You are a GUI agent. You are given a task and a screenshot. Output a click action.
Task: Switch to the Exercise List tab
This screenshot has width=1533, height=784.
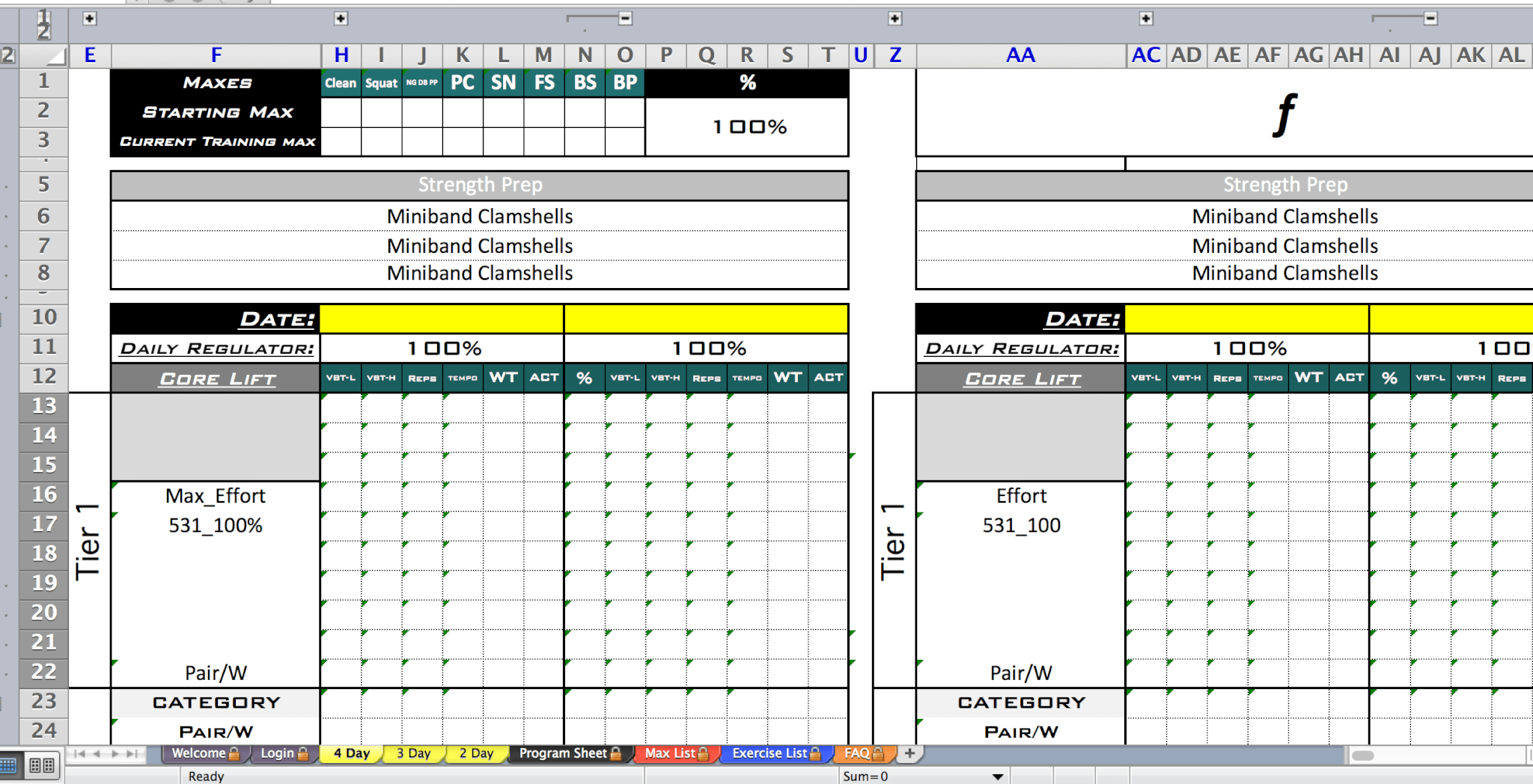click(x=774, y=753)
